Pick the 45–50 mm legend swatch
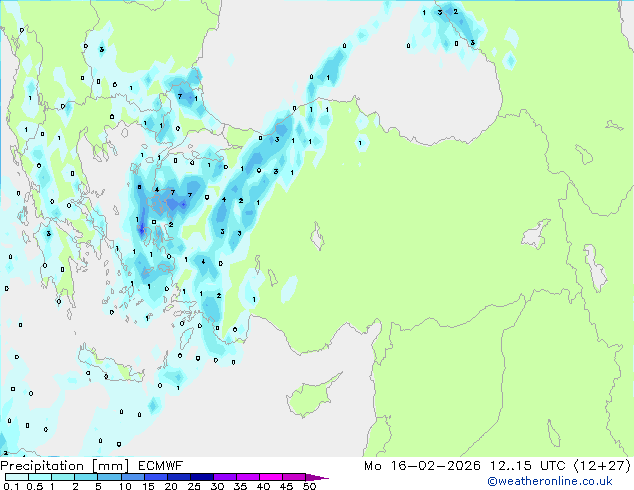Screen dimensions: 634x490 coord(294,477)
